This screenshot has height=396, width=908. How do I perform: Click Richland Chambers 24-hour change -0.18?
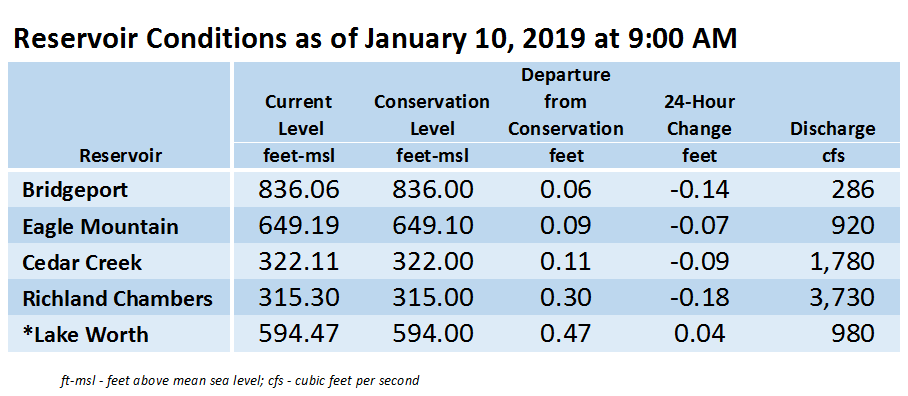click(x=700, y=298)
